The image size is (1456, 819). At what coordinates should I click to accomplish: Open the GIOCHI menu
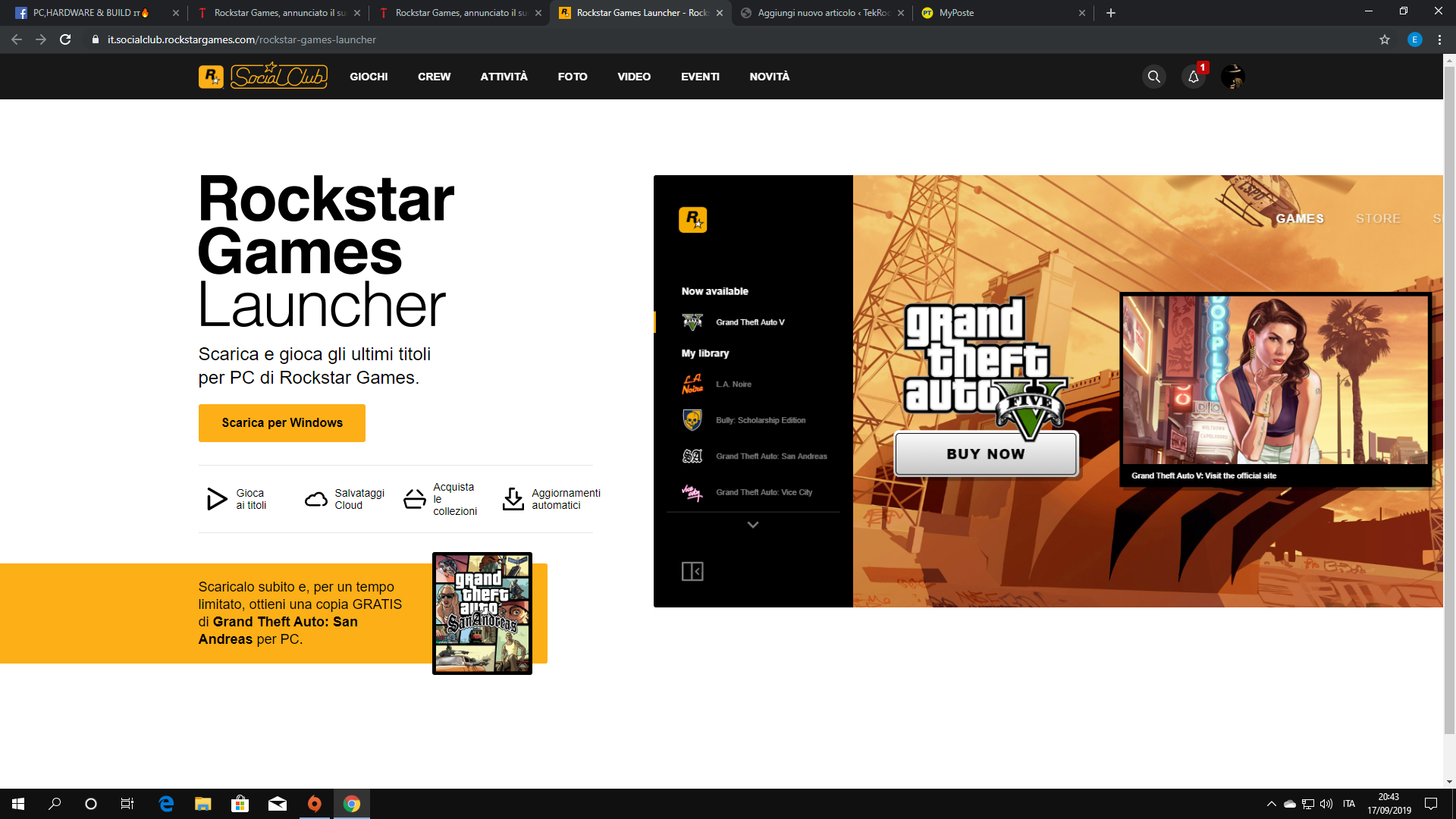click(x=369, y=77)
